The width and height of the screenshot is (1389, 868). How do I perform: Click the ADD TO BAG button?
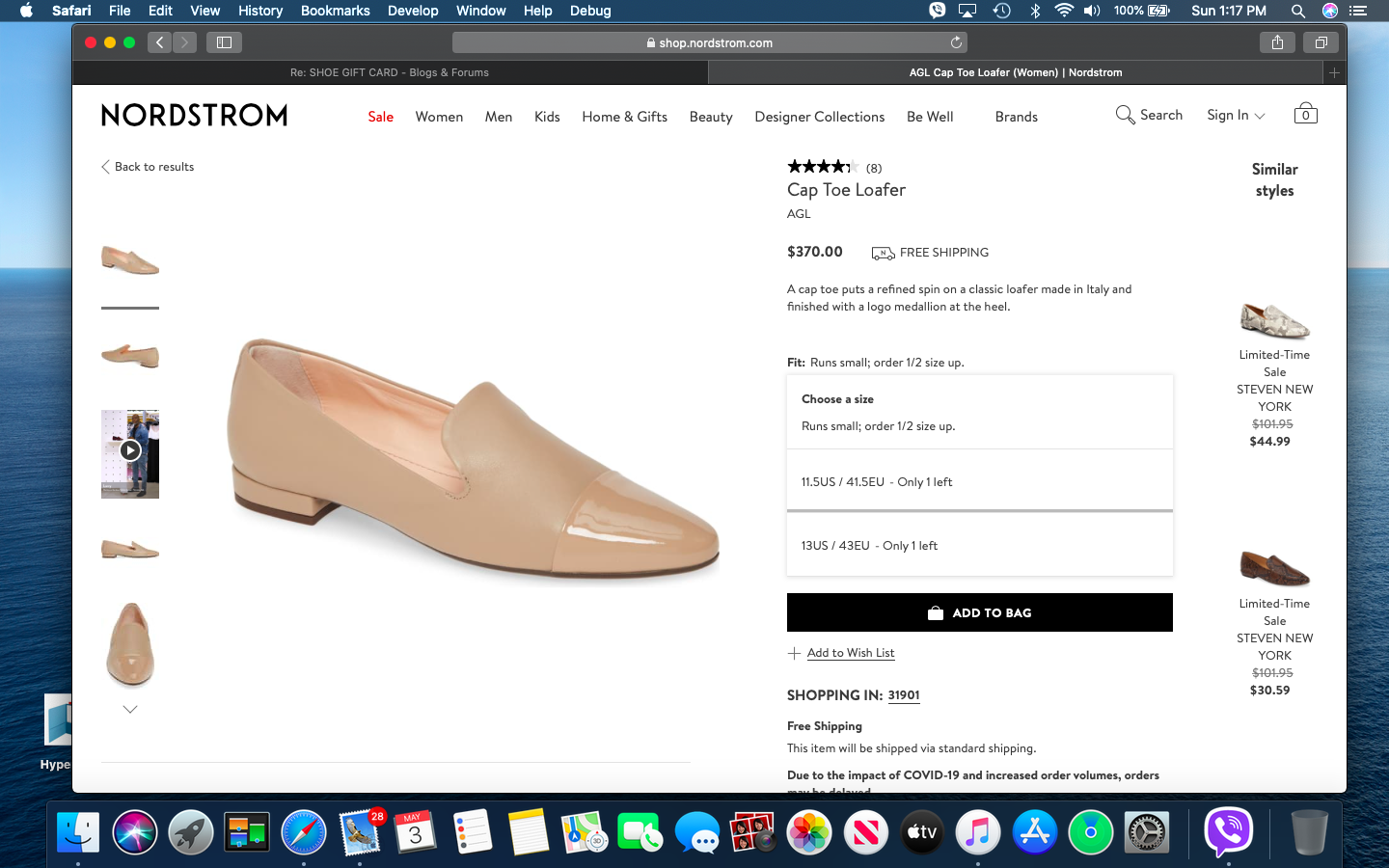(979, 612)
